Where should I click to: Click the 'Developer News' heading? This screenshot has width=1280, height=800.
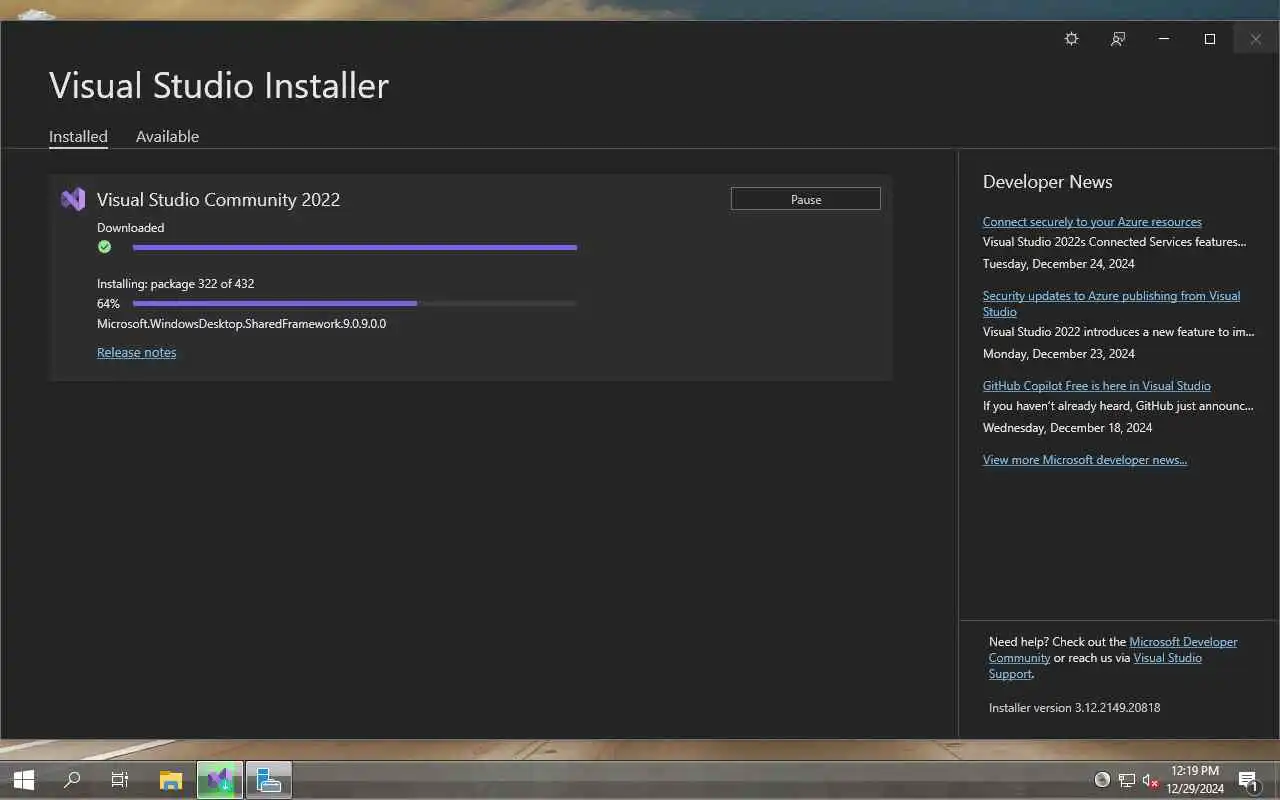point(1047,182)
